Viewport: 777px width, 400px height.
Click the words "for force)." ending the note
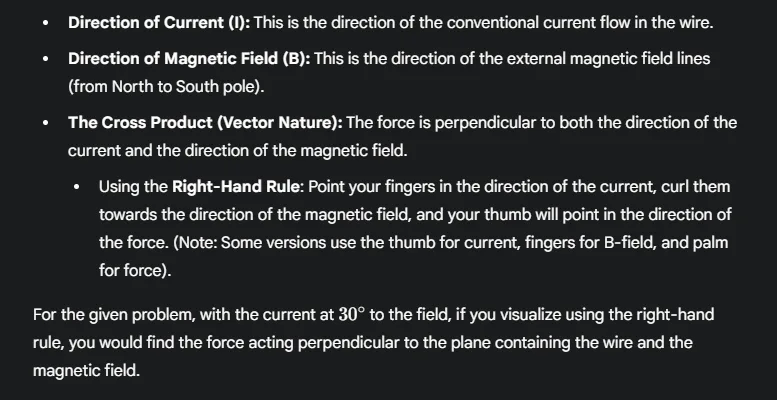pyautogui.click(x=135, y=270)
